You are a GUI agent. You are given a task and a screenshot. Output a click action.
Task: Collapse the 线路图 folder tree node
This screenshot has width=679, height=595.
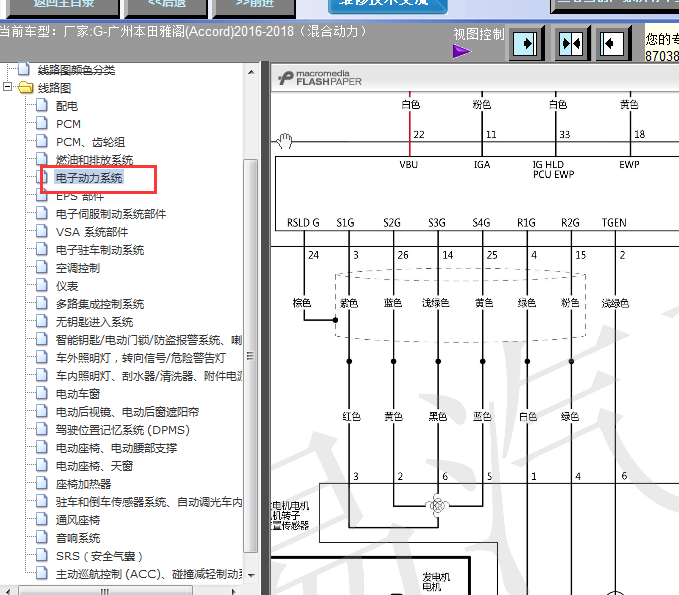click(7, 87)
